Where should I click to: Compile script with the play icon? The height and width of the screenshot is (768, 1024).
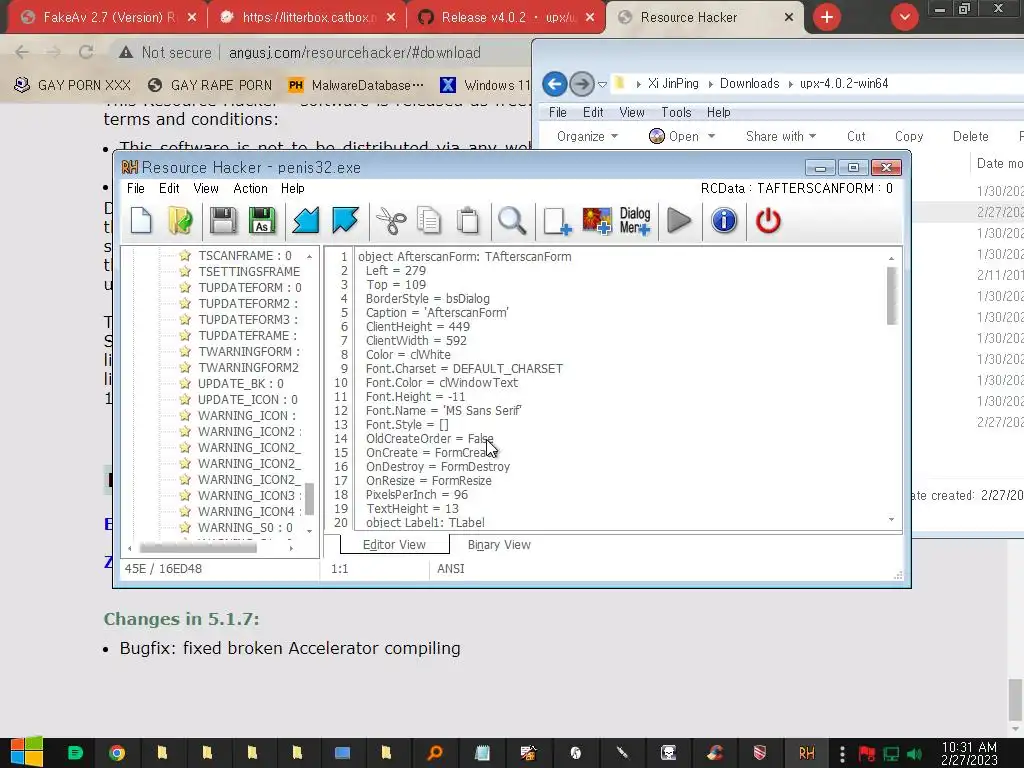[679, 221]
